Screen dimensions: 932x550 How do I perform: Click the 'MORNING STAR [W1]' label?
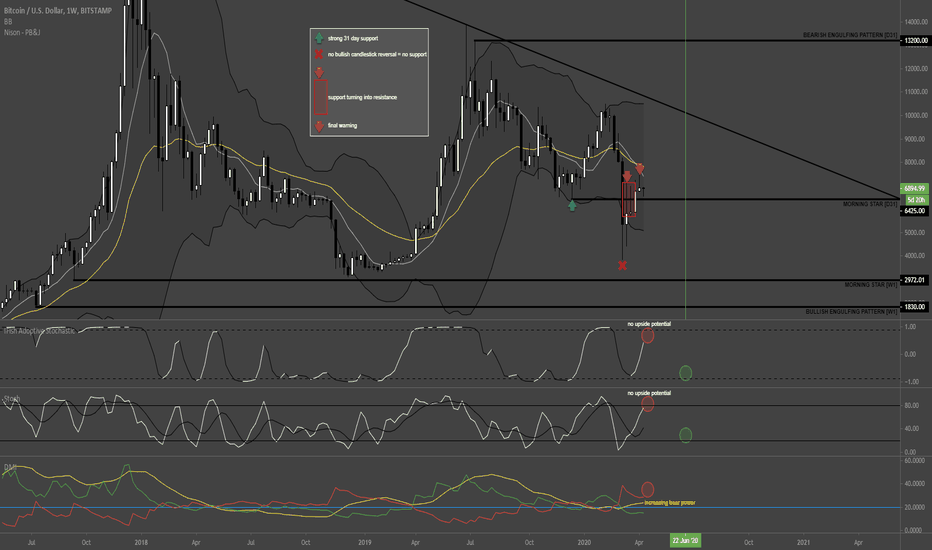point(871,285)
